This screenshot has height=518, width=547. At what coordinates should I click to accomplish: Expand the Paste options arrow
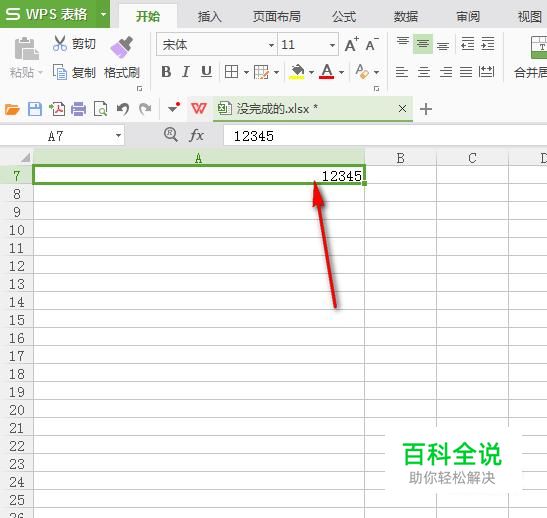[x=40, y=73]
